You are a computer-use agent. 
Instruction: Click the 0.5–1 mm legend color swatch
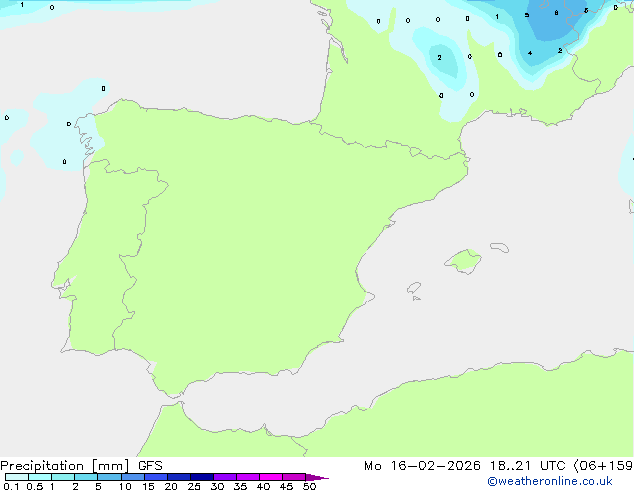click(x=40, y=477)
